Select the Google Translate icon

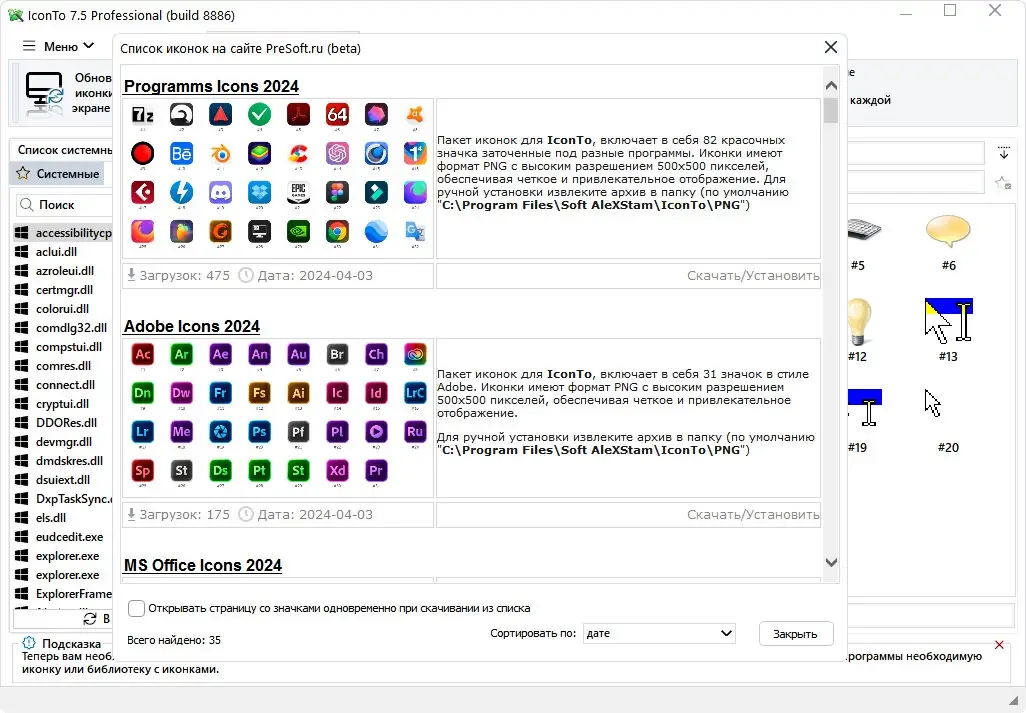tap(415, 231)
